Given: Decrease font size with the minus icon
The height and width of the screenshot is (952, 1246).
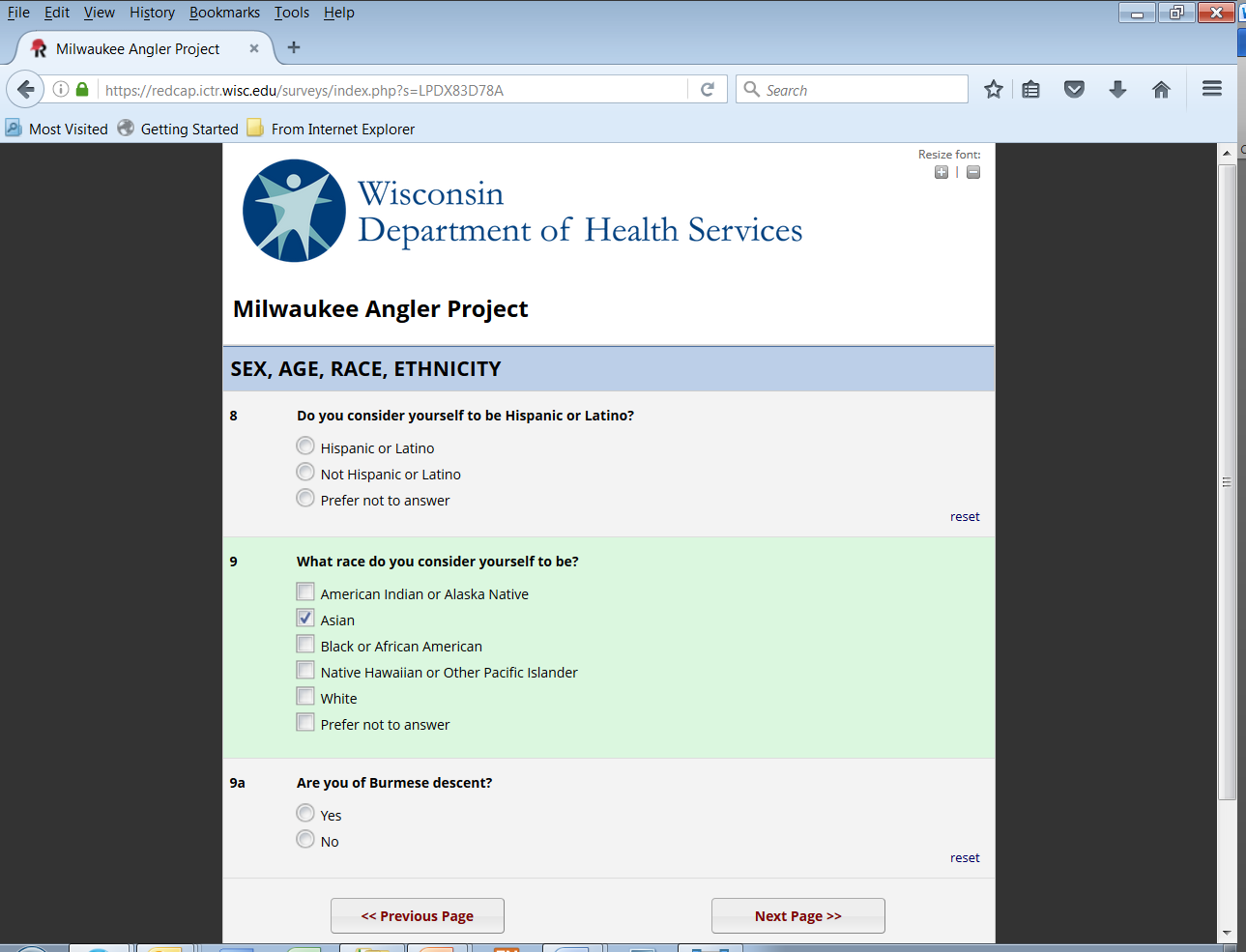Looking at the screenshot, I should coord(973,172).
